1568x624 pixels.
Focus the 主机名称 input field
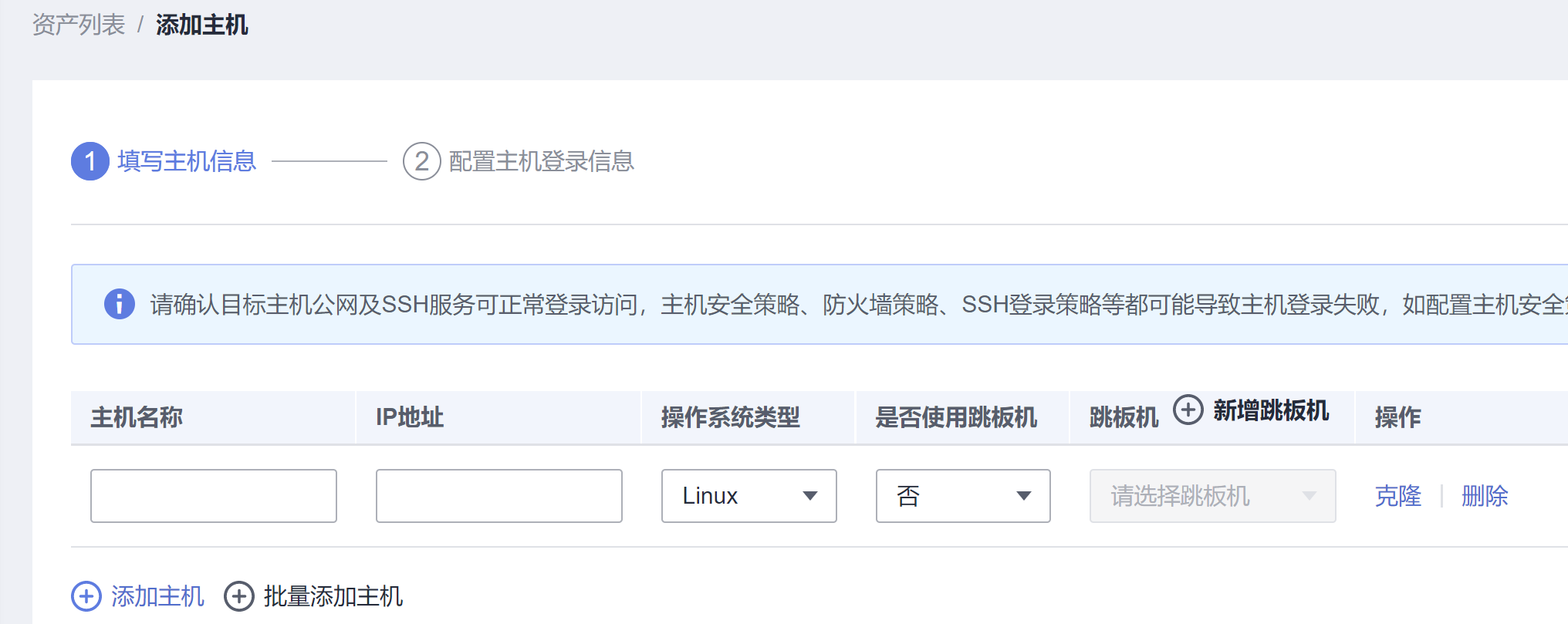[x=214, y=496]
